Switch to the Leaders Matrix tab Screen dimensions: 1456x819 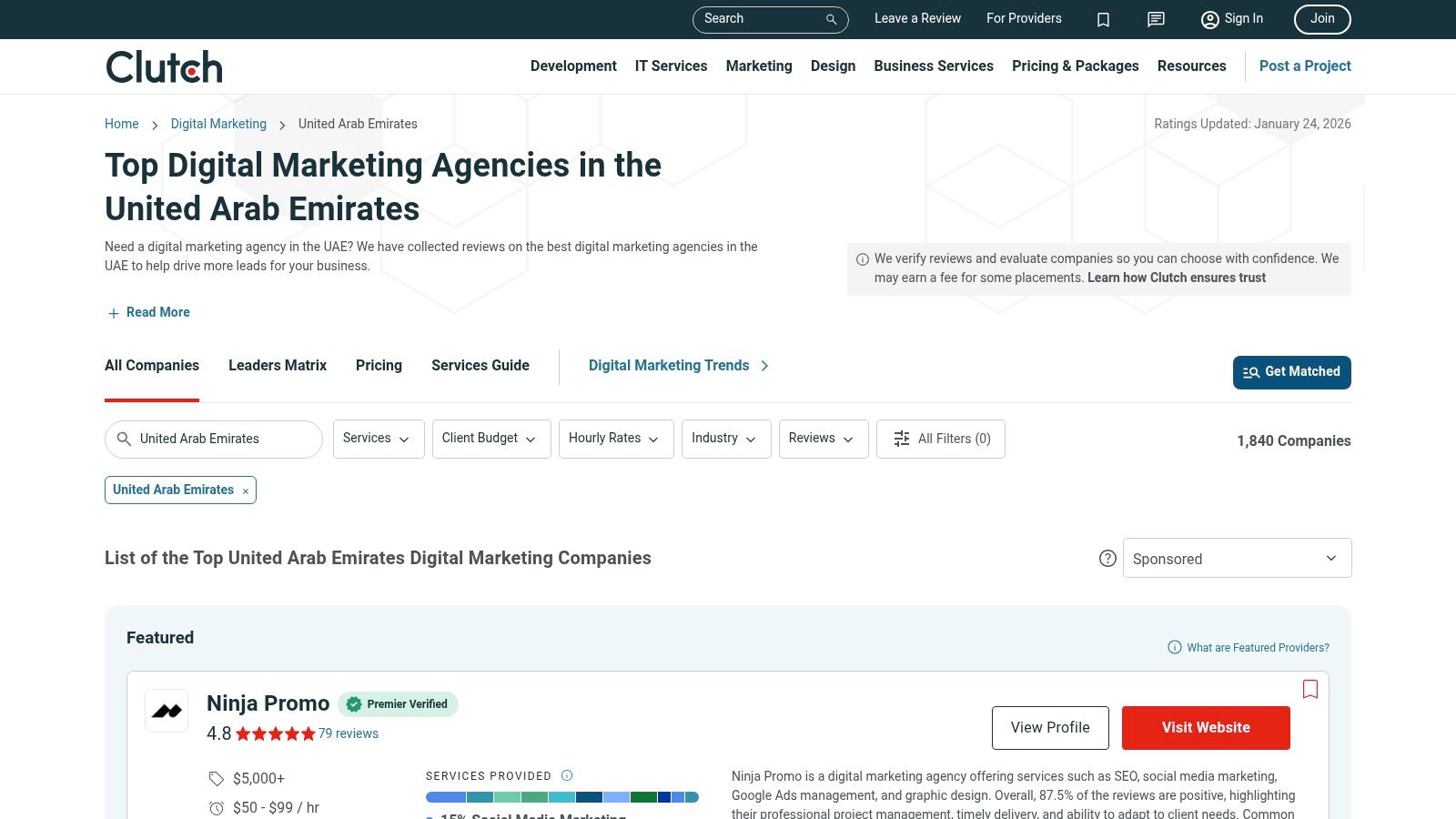click(x=278, y=365)
